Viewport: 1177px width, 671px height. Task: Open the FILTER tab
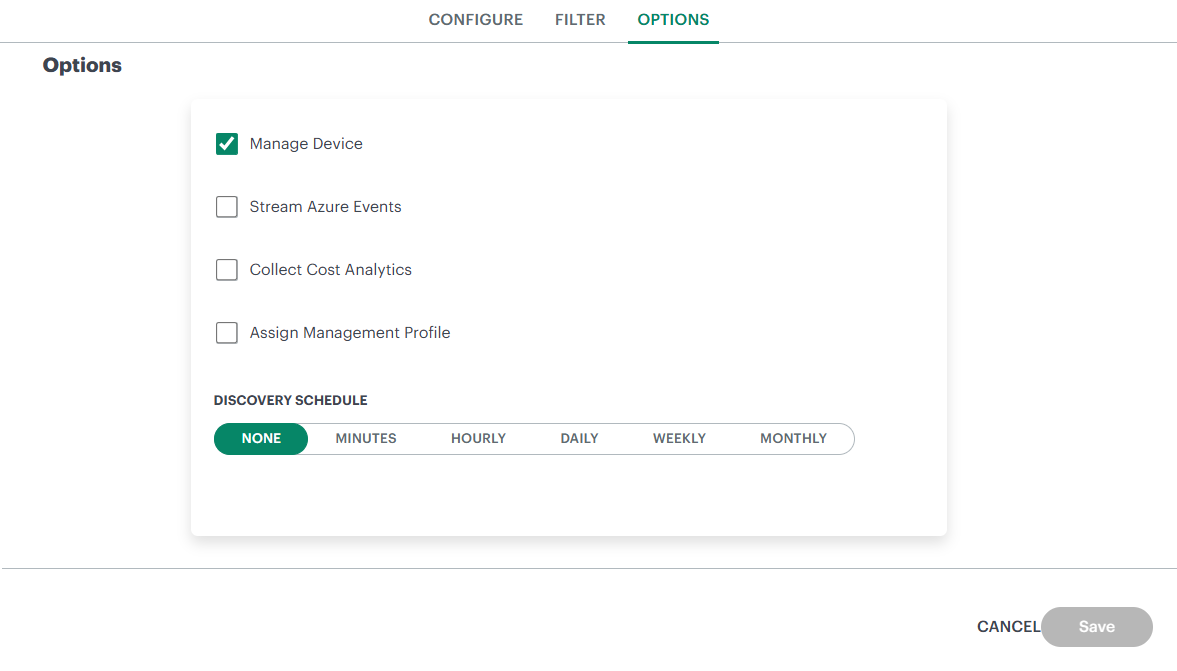pos(580,20)
